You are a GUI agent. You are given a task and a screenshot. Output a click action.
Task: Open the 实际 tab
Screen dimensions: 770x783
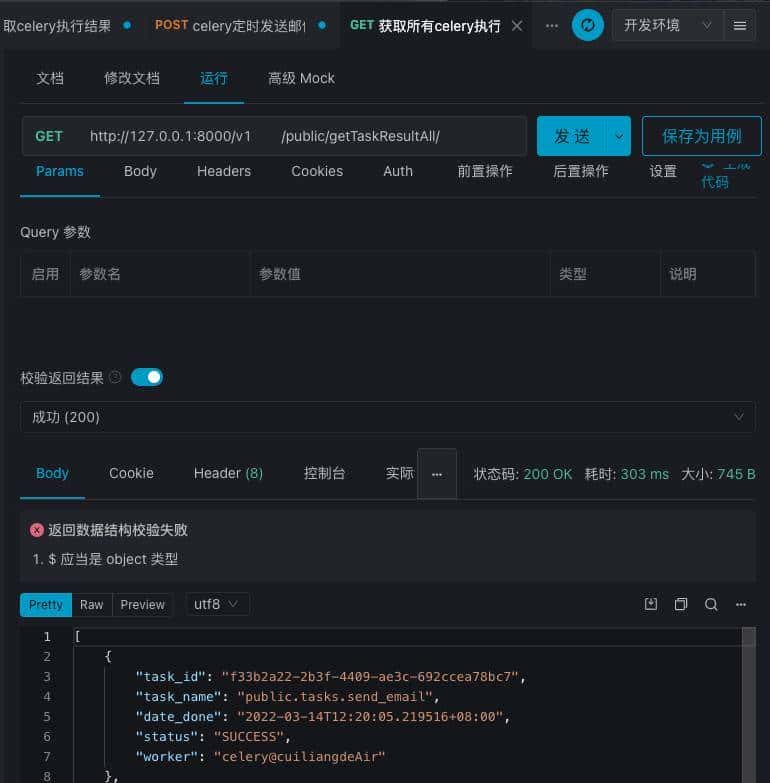tap(399, 473)
